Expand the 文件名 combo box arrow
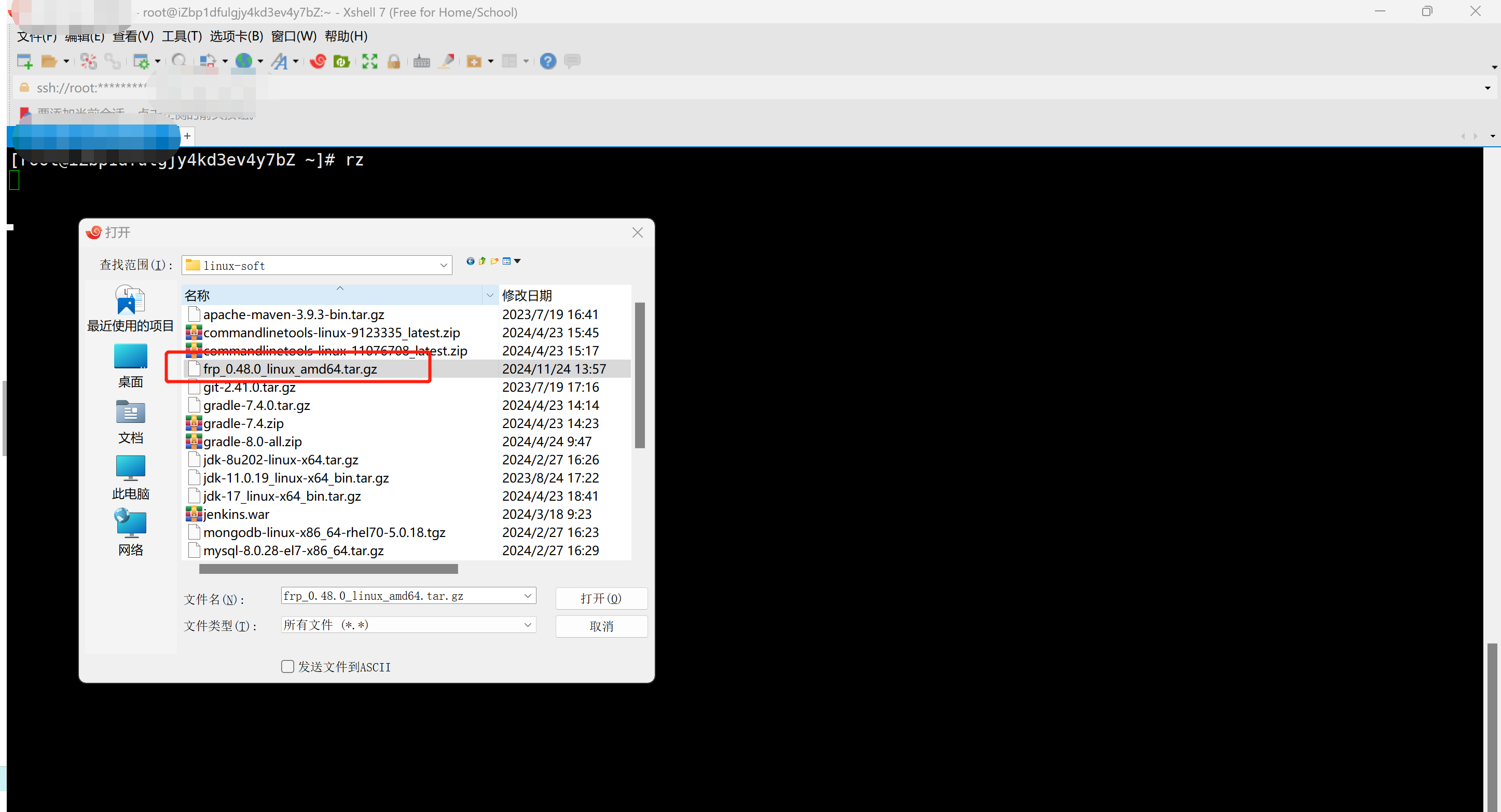The width and height of the screenshot is (1501, 812). pos(527,595)
